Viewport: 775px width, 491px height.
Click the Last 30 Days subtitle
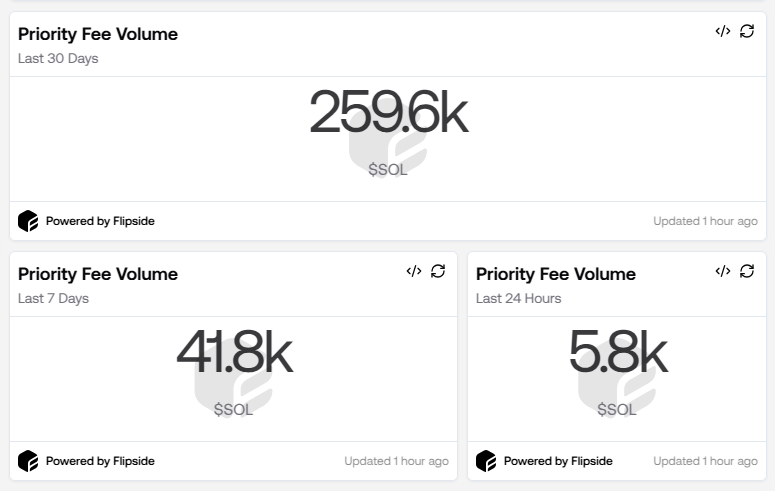point(58,58)
